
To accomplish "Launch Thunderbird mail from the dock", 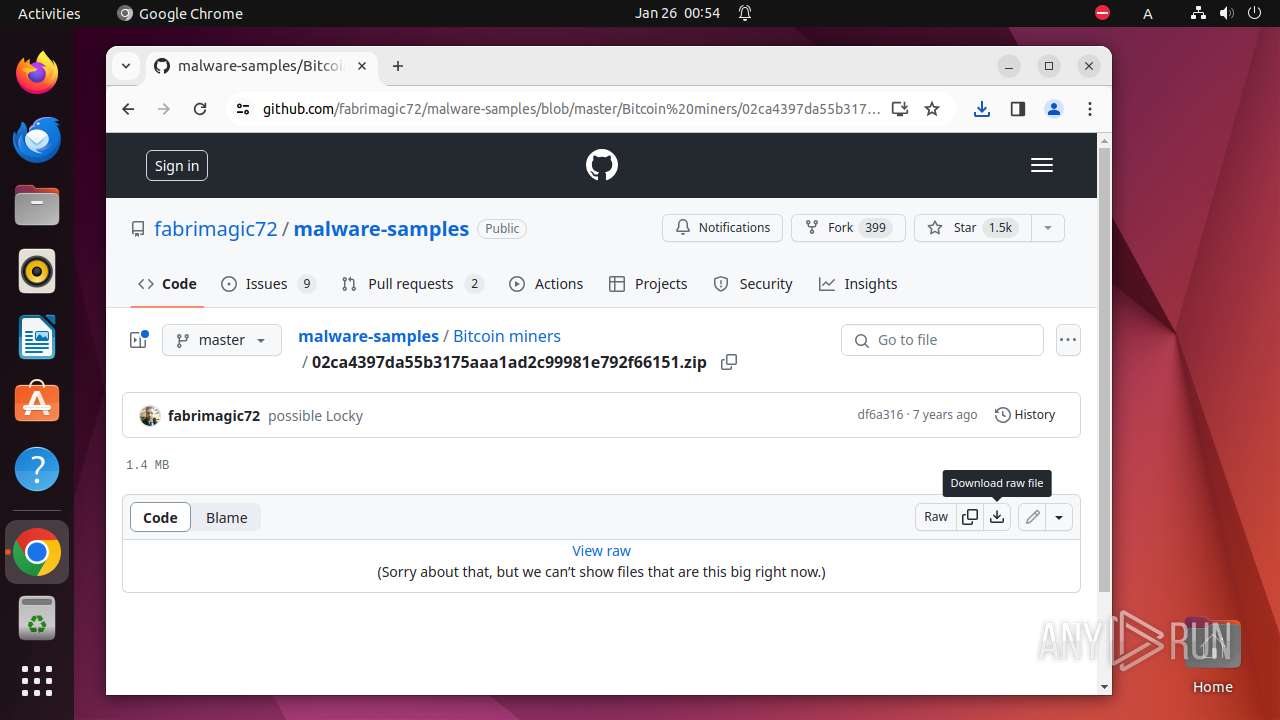I will pyautogui.click(x=37, y=139).
